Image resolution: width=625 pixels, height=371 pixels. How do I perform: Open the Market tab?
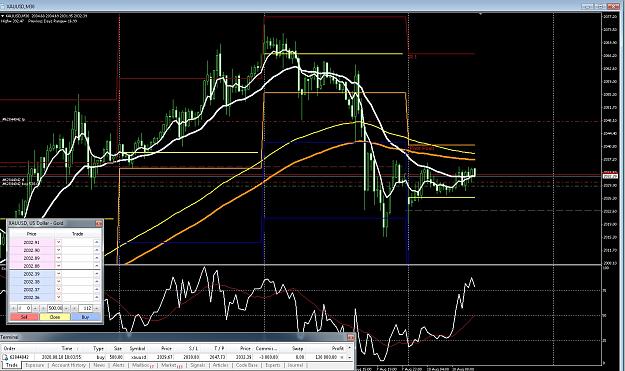(171, 365)
